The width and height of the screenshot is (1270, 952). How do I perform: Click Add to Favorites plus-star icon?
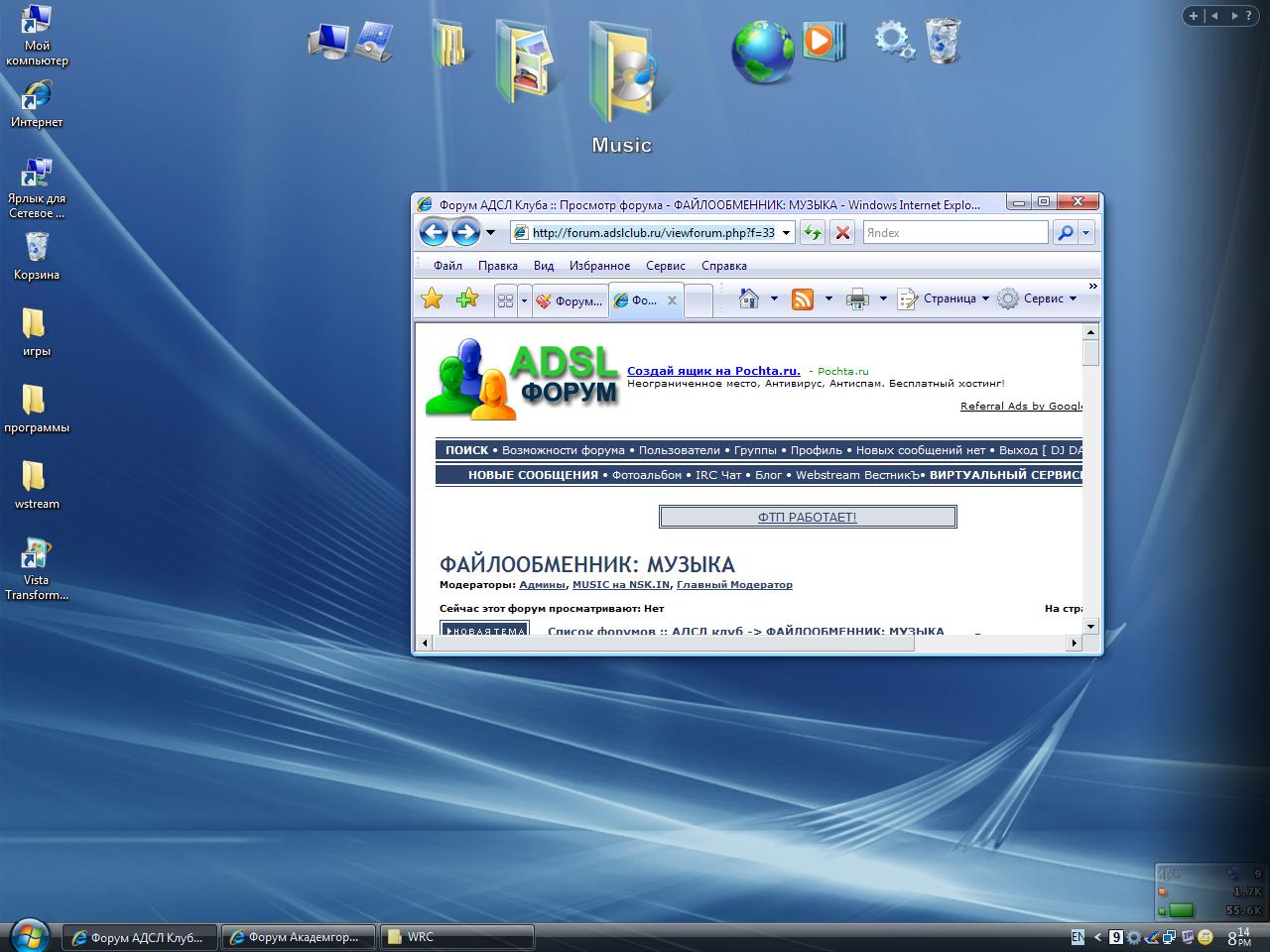[x=466, y=298]
